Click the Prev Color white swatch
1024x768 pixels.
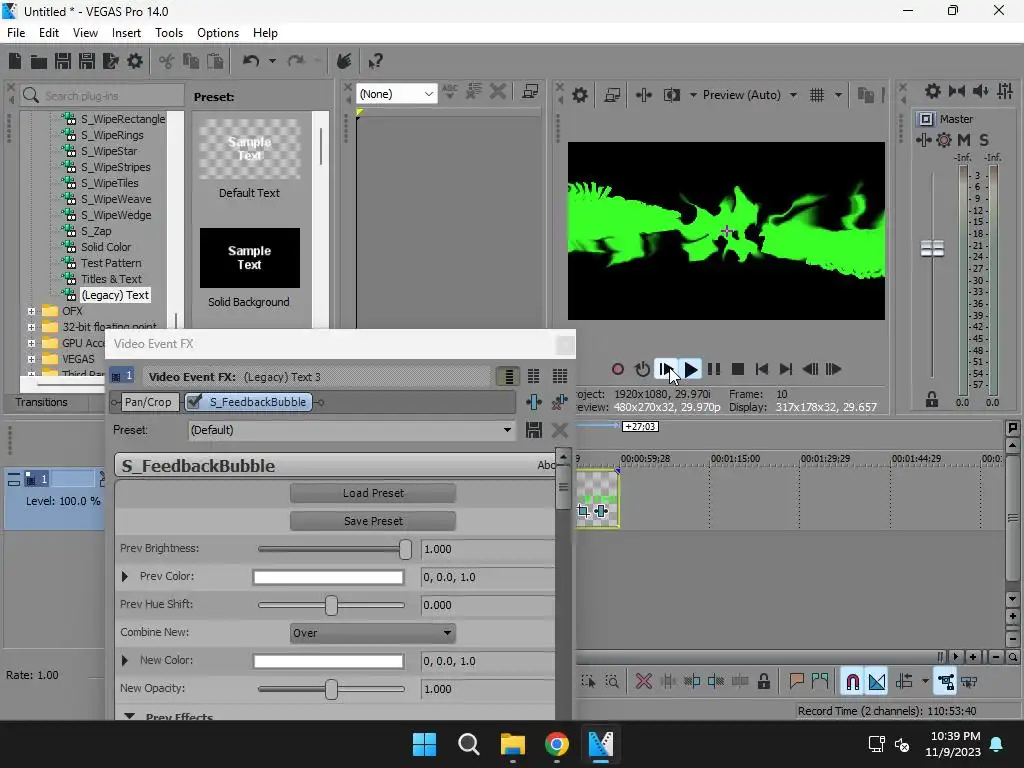[328, 577]
